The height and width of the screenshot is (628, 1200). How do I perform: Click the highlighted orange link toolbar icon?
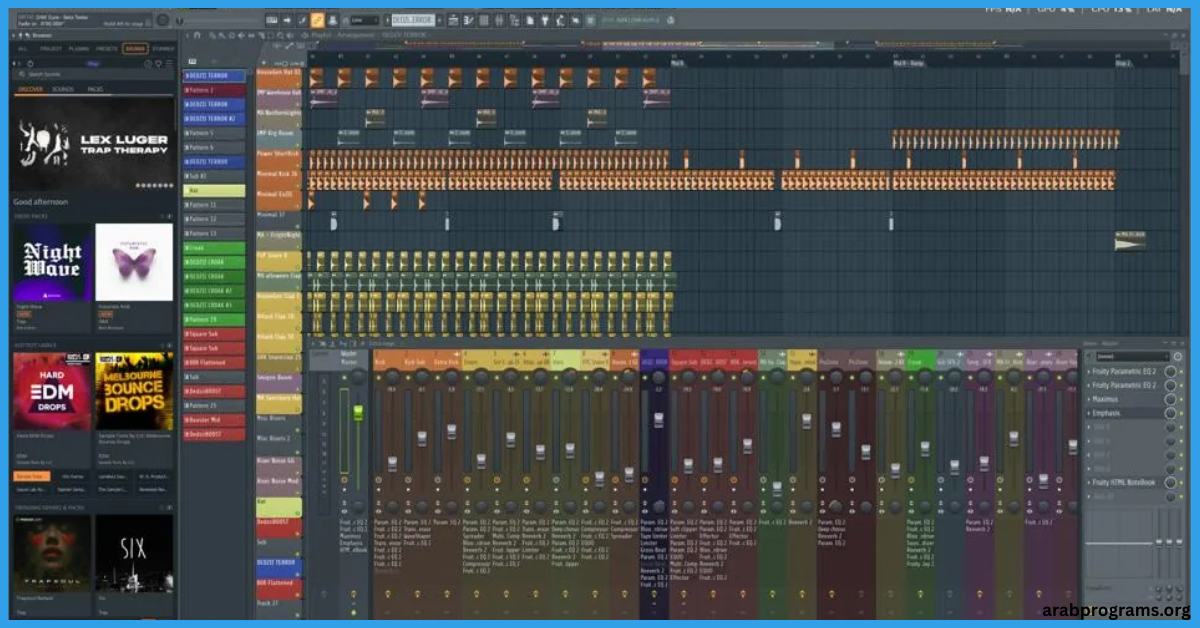pyautogui.click(x=317, y=19)
